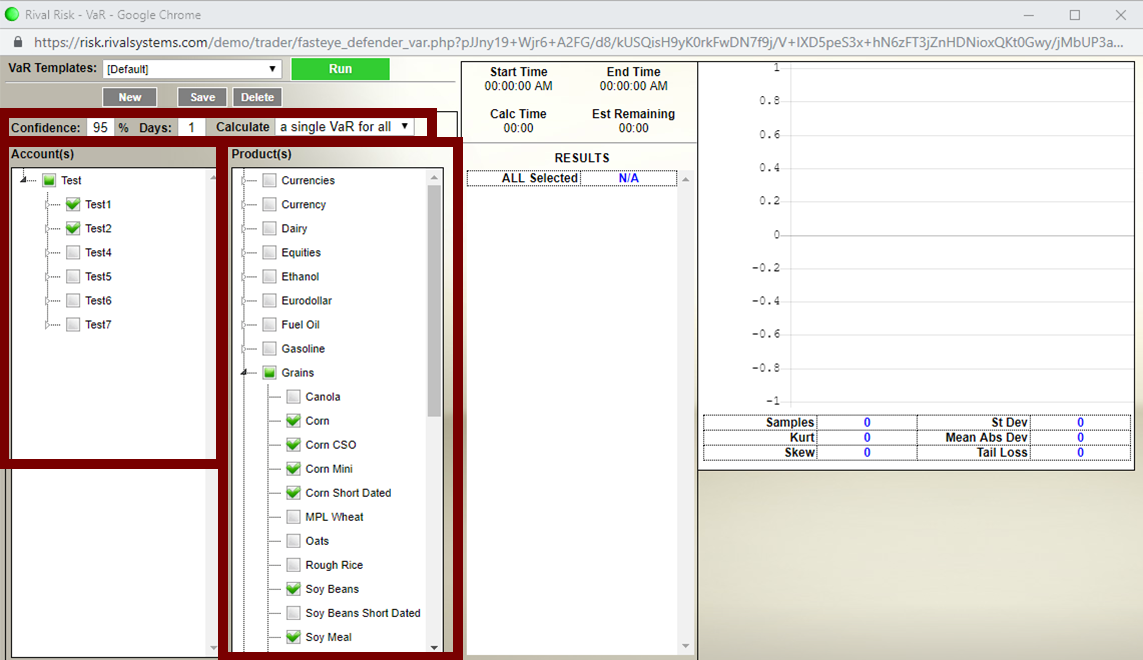Click the New template button
Image resolution: width=1143 pixels, height=660 pixels.
pos(130,97)
